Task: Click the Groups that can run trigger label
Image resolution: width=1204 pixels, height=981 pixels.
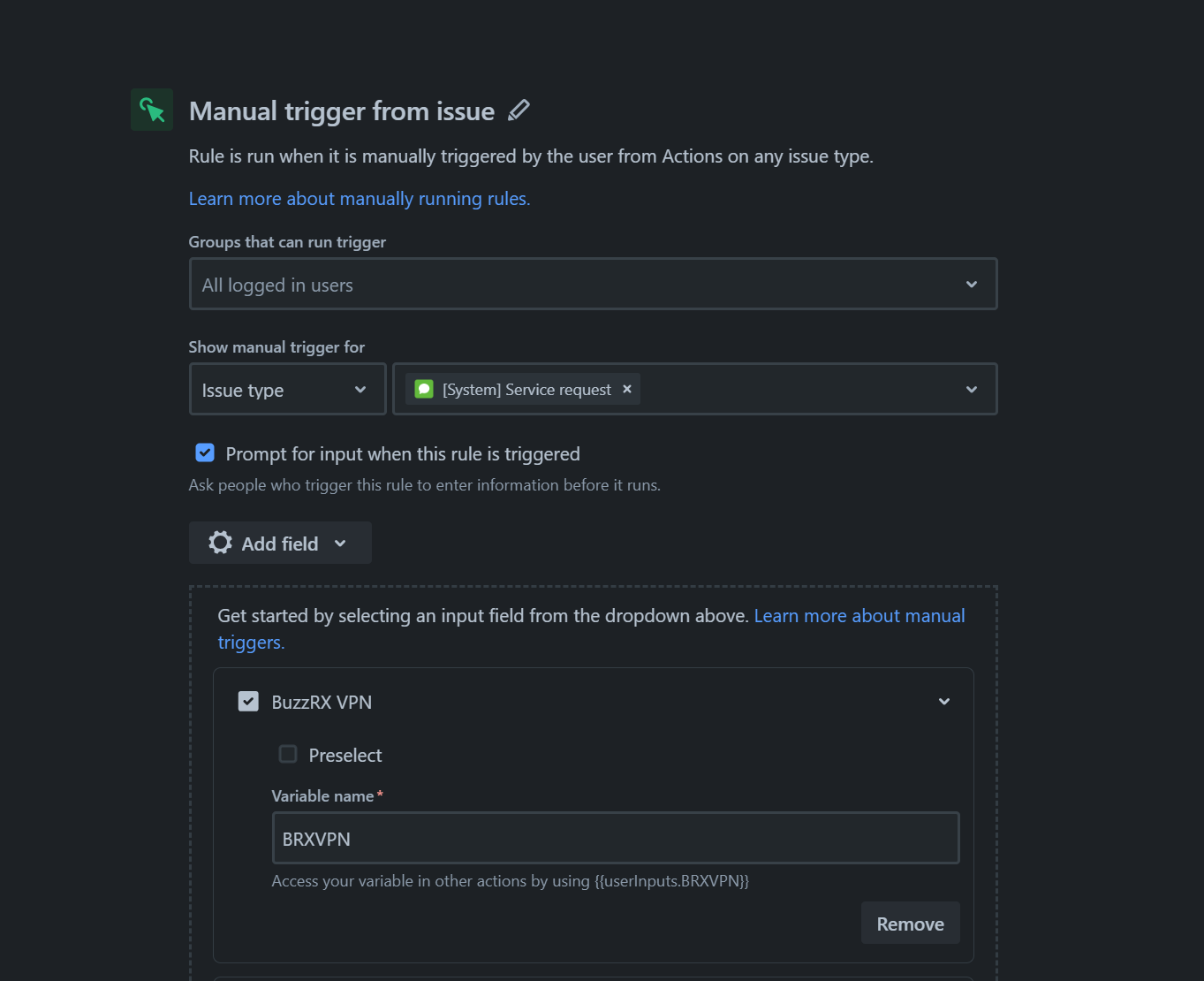Action: point(287,242)
